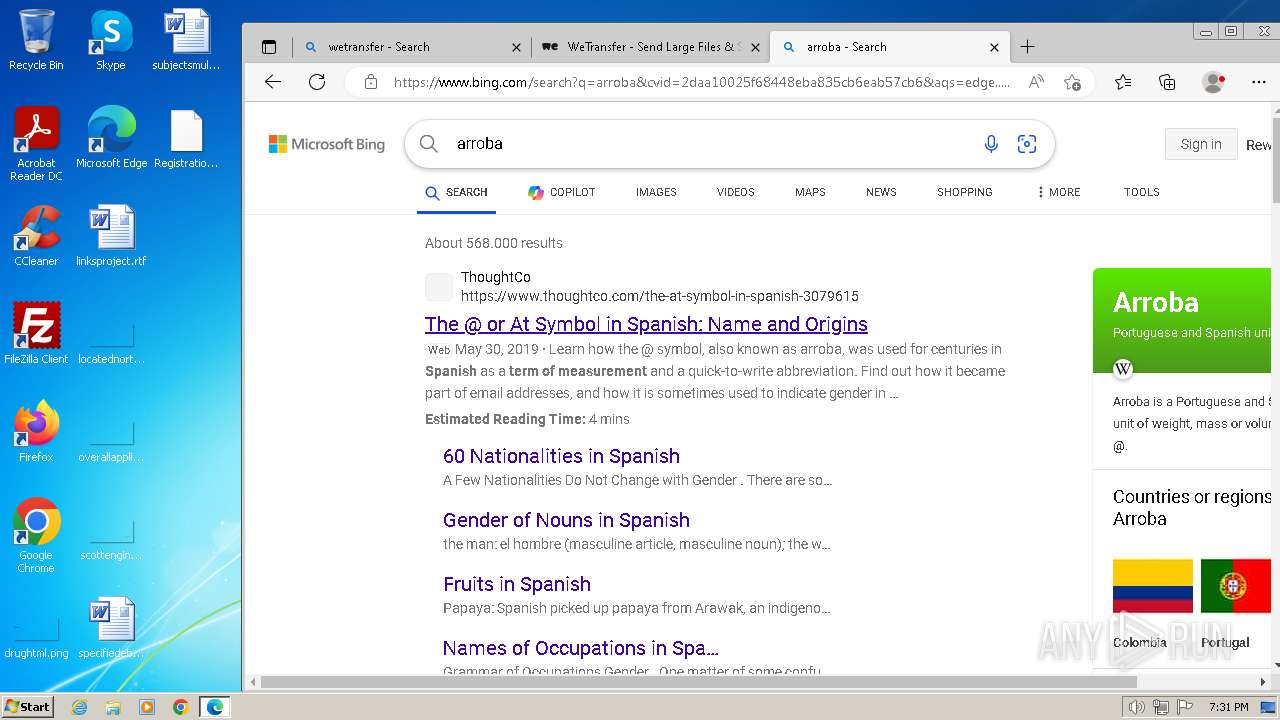Viewport: 1280px width, 720px height.
Task: Click the 7:31 PM system clock
Action: click(1229, 707)
